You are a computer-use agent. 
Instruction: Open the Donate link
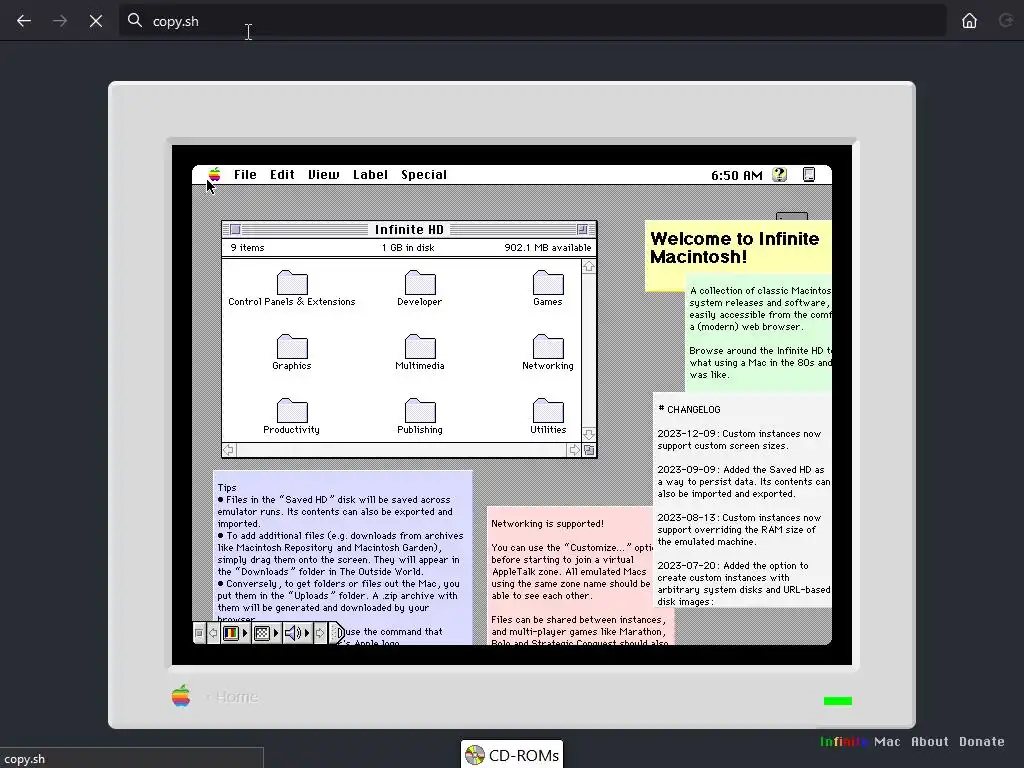click(982, 741)
